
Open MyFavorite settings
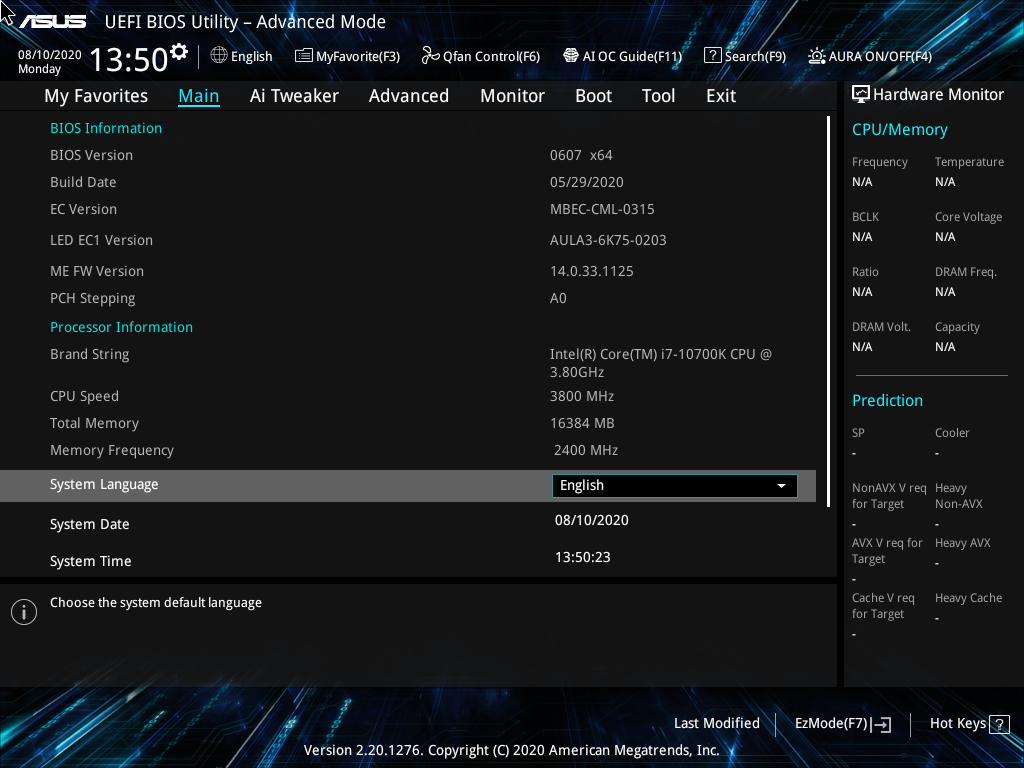(347, 56)
